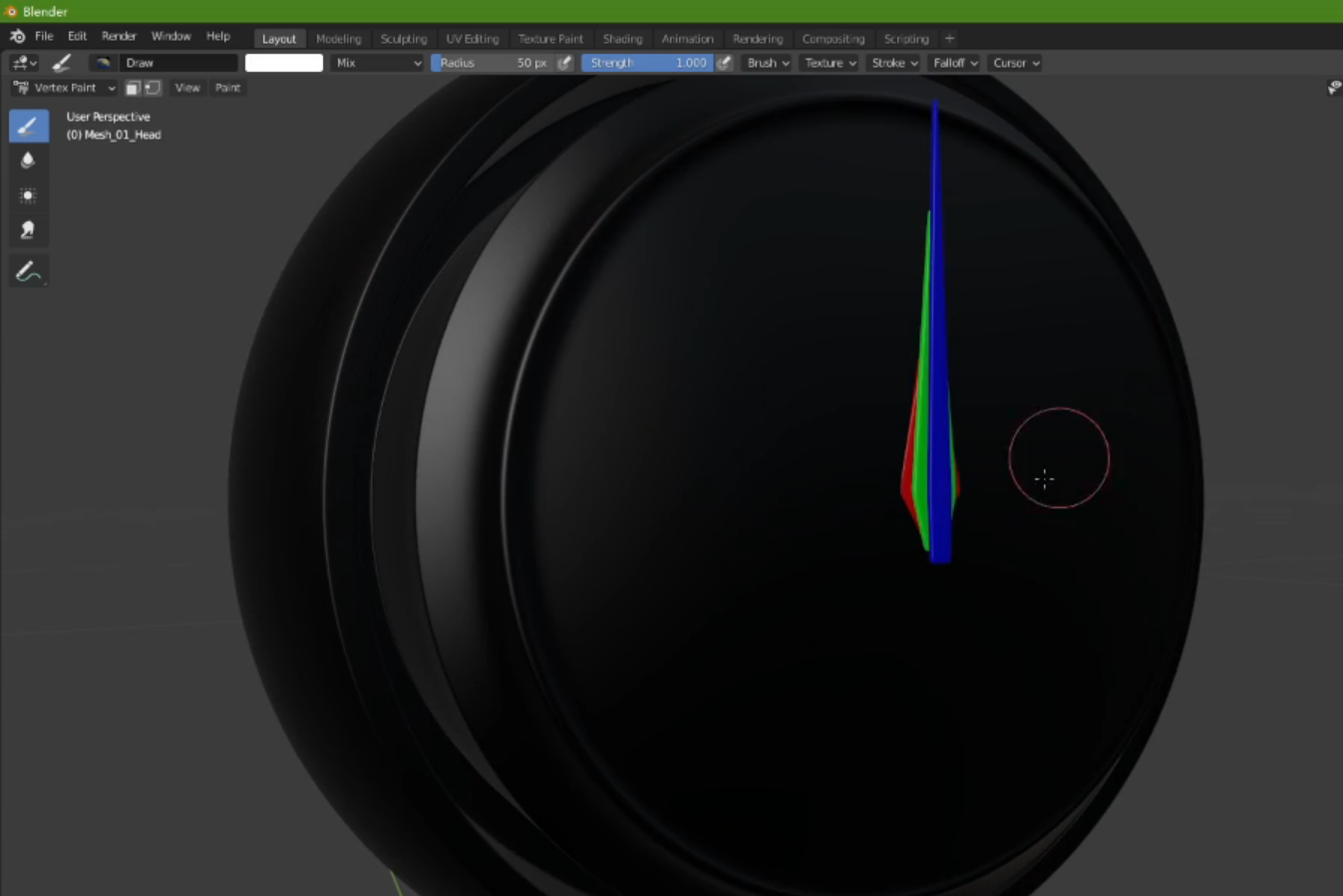The image size is (1343, 896).
Task: Switch to the Sculpting workspace tab
Action: coord(403,39)
